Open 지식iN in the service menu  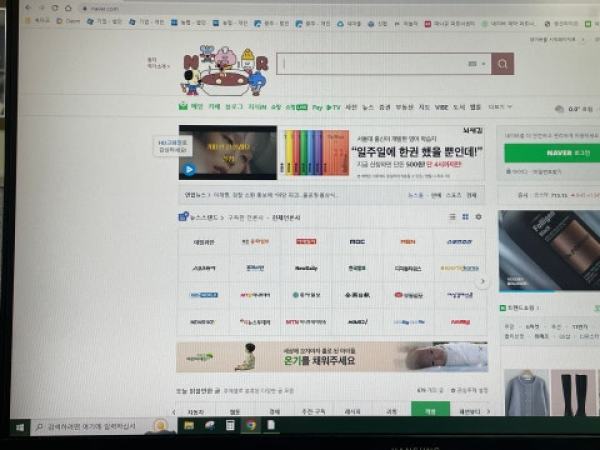pos(257,107)
